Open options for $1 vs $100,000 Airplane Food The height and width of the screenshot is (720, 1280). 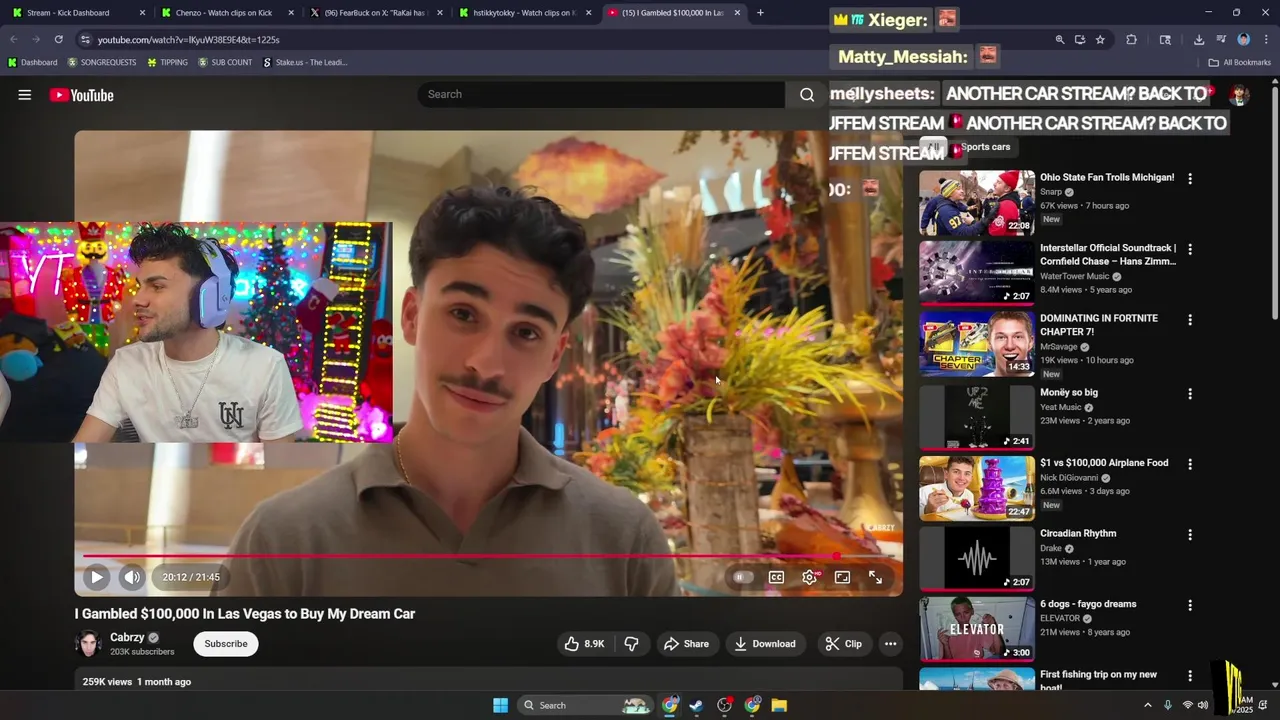tap(1190, 464)
